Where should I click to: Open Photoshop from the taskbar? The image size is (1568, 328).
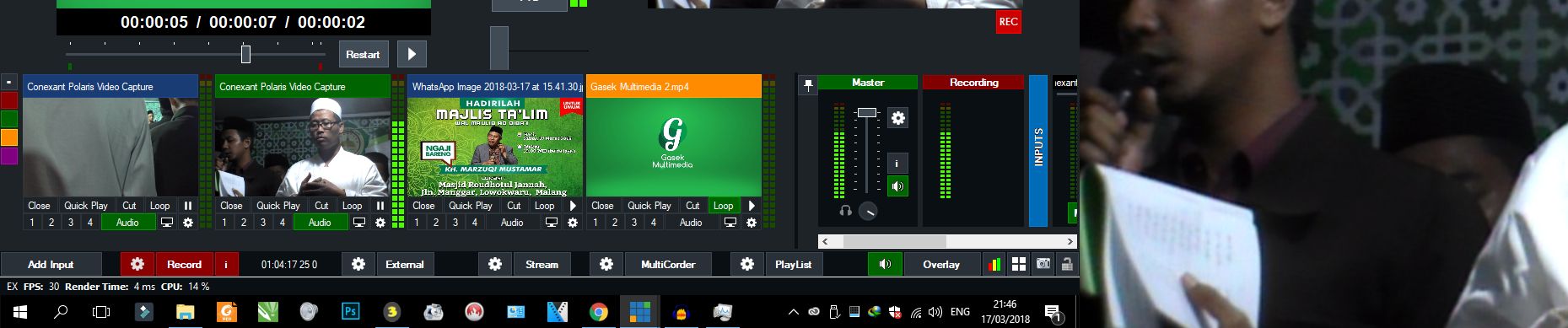click(351, 311)
